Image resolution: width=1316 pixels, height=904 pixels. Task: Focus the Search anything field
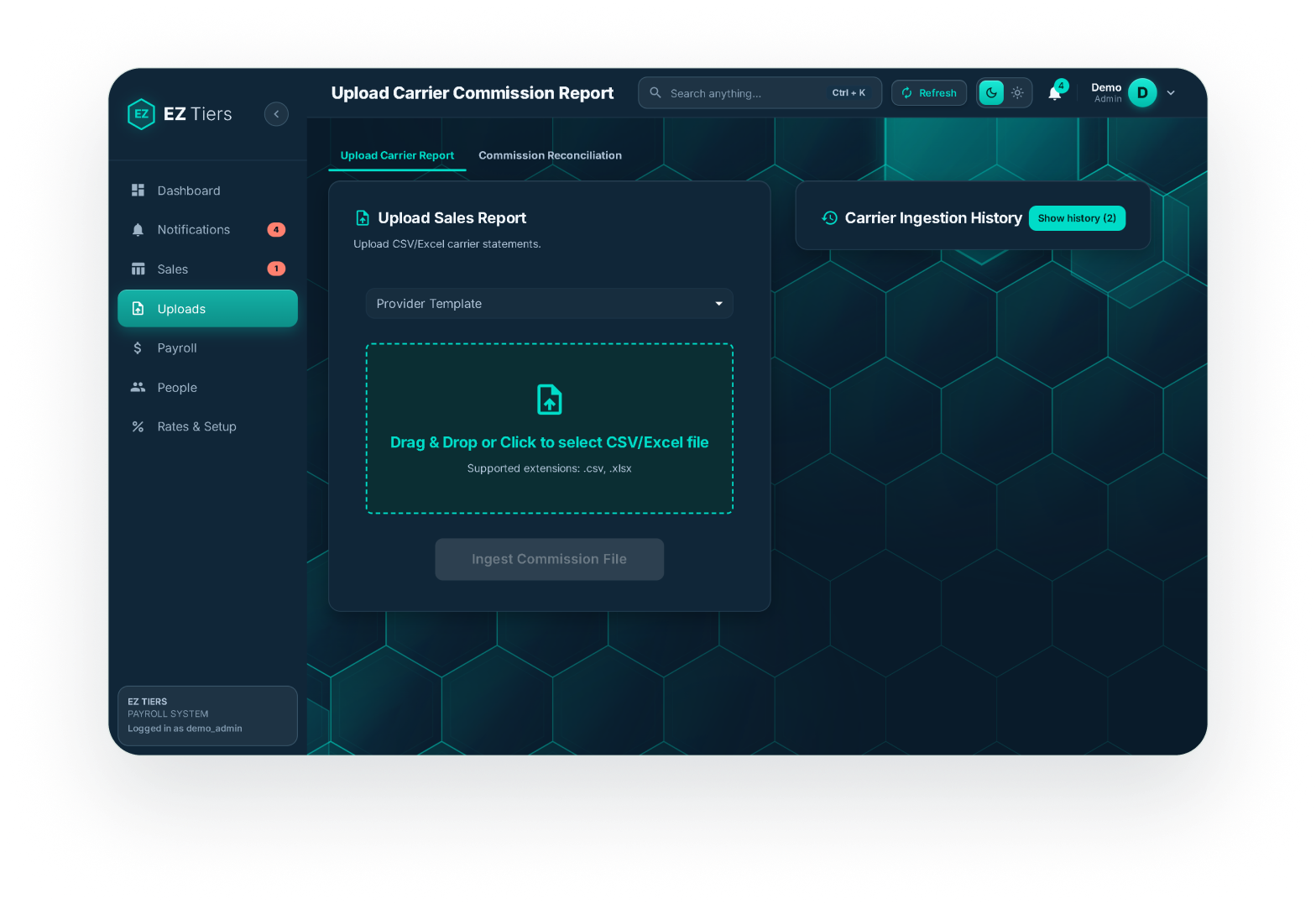(760, 93)
